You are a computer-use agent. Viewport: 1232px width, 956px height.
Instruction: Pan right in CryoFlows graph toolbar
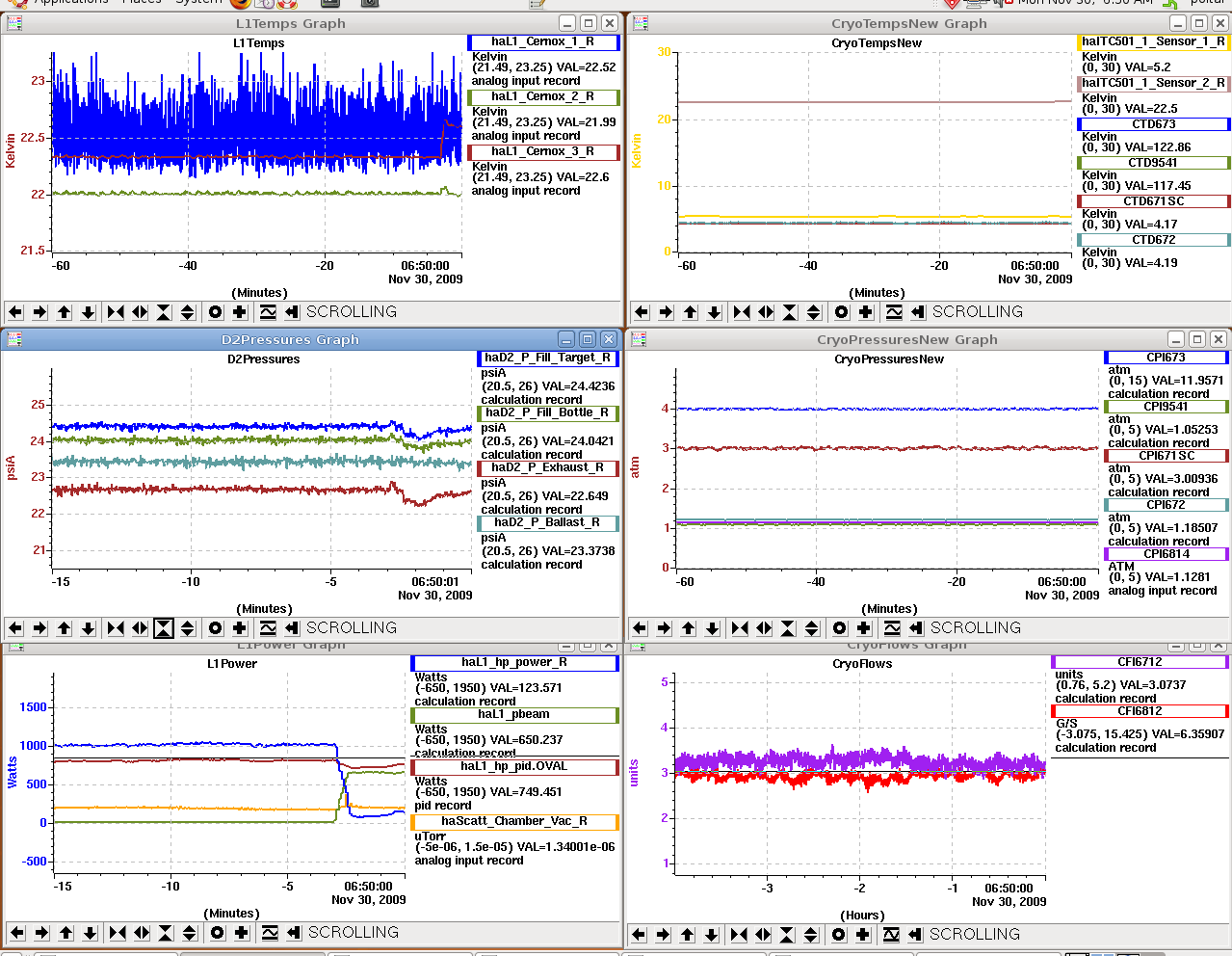pyautogui.click(x=663, y=935)
